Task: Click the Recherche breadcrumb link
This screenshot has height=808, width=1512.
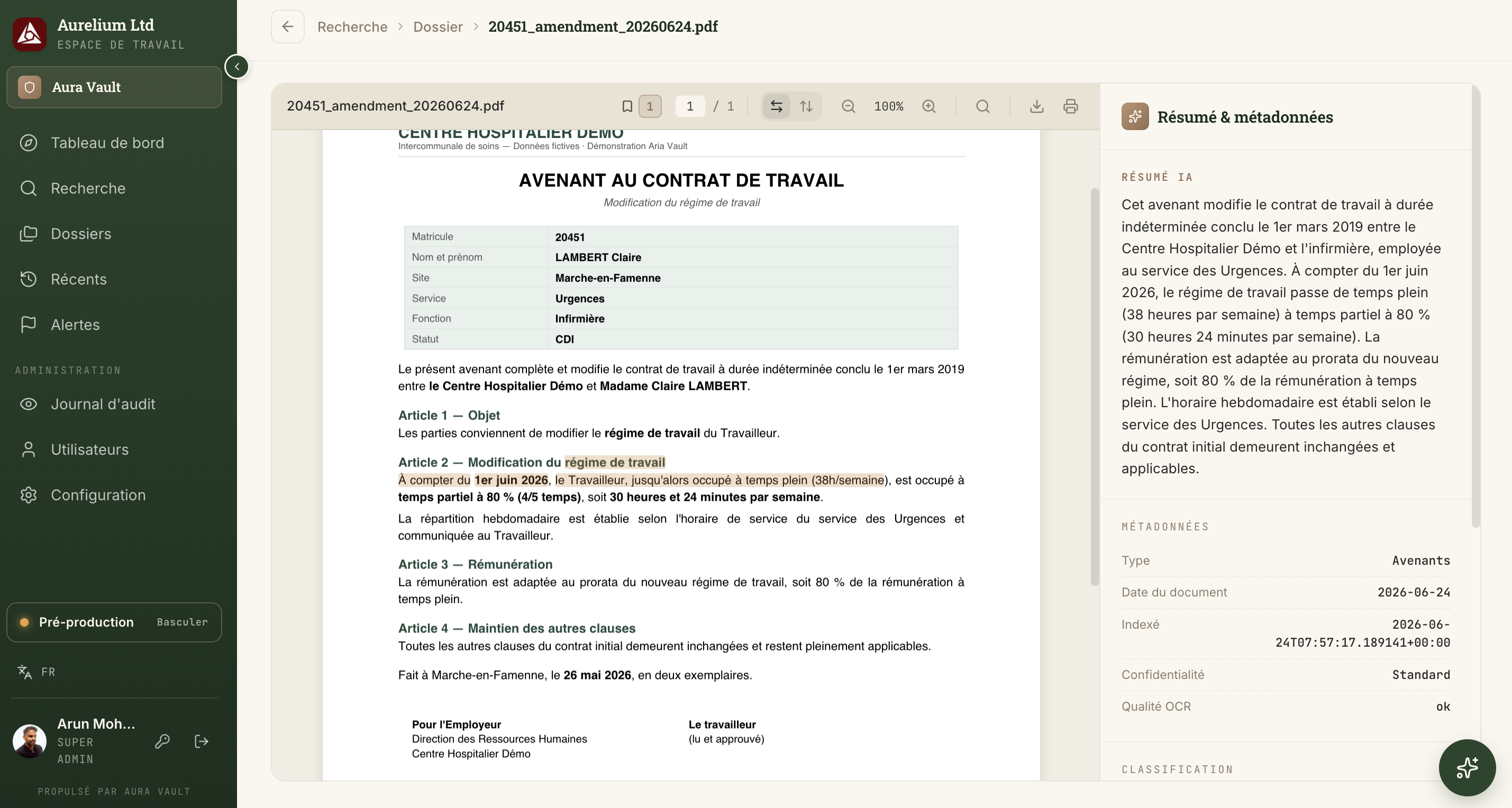Action: (352, 26)
